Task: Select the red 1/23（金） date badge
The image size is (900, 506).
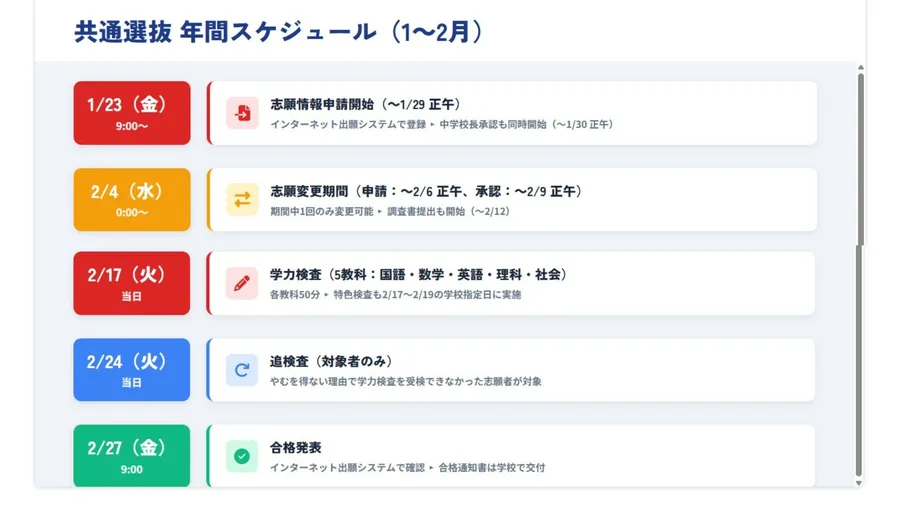Action: [132, 113]
